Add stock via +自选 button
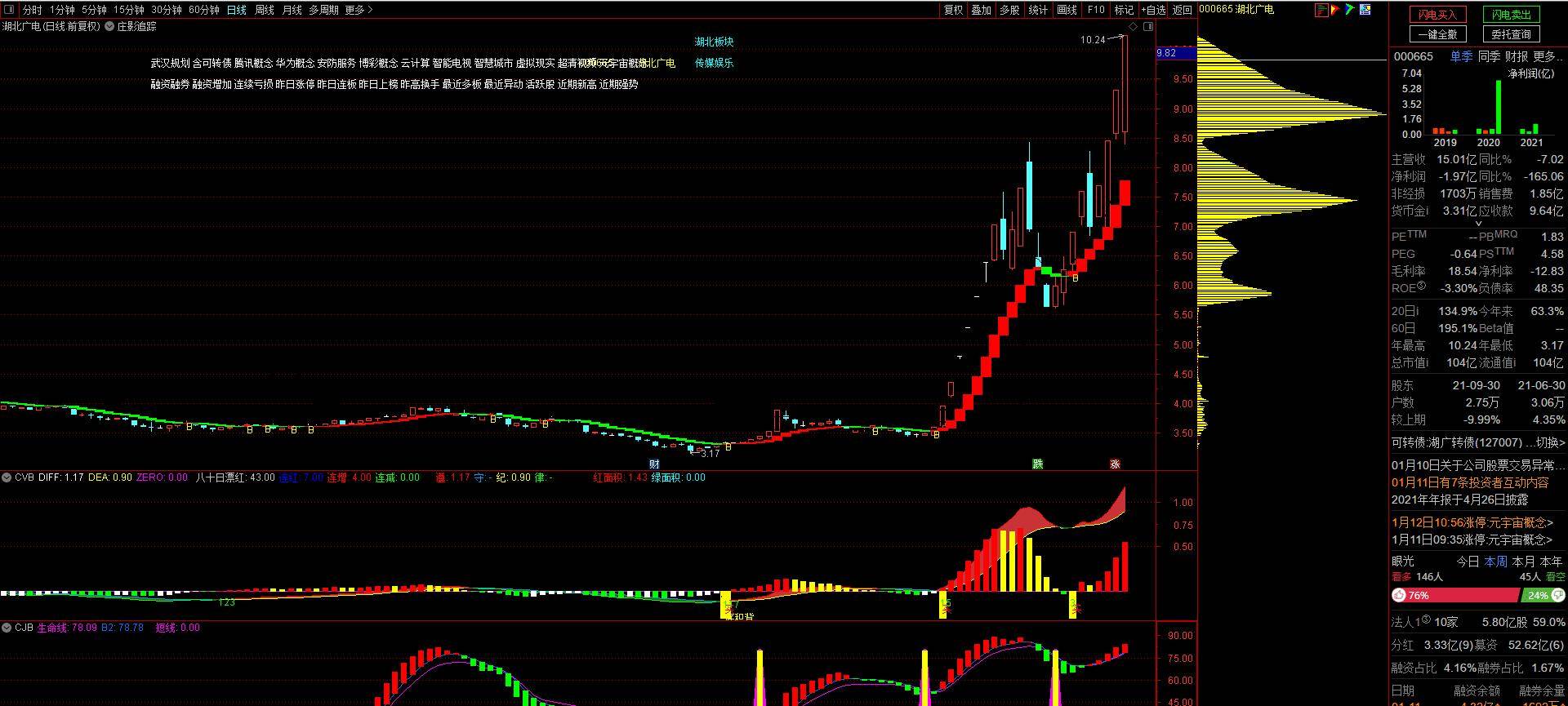Viewport: 1568px width, 706px height. [x=1153, y=10]
